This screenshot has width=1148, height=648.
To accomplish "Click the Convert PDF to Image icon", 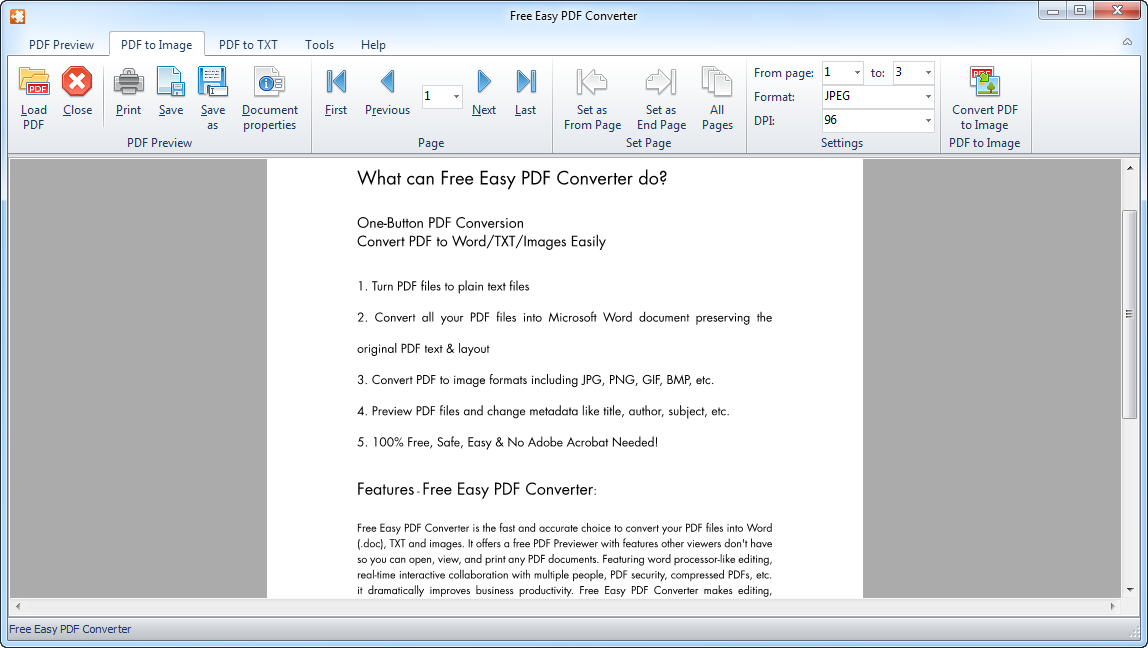I will (985, 95).
